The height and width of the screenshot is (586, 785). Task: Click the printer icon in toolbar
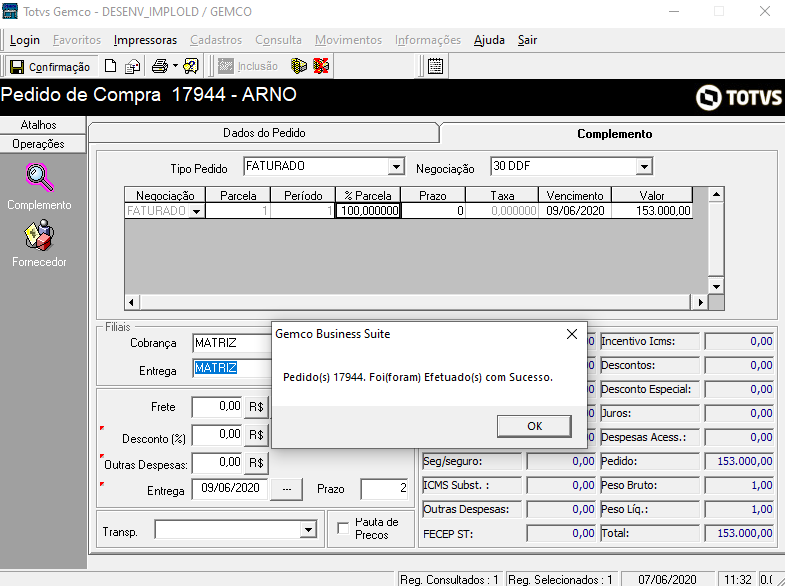point(160,66)
